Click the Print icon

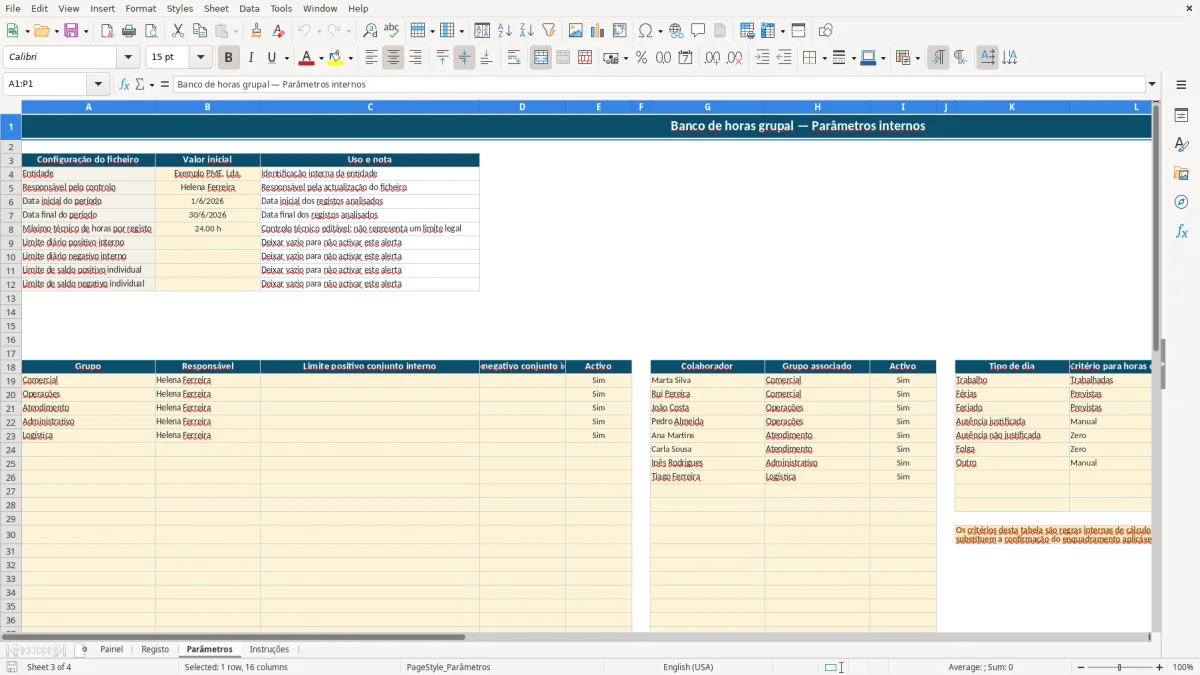[129, 31]
